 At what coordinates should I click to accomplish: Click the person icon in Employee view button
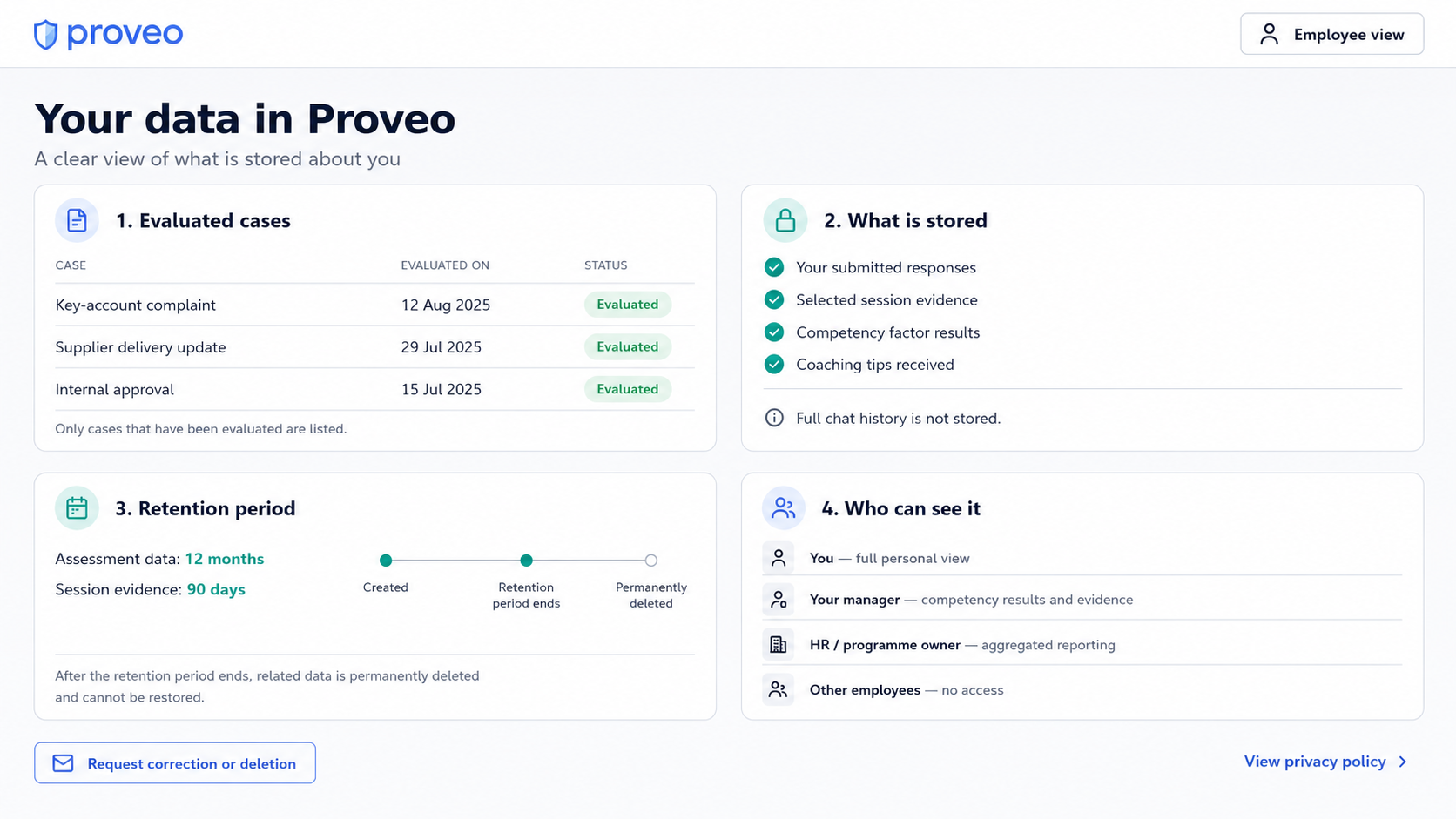point(1270,34)
